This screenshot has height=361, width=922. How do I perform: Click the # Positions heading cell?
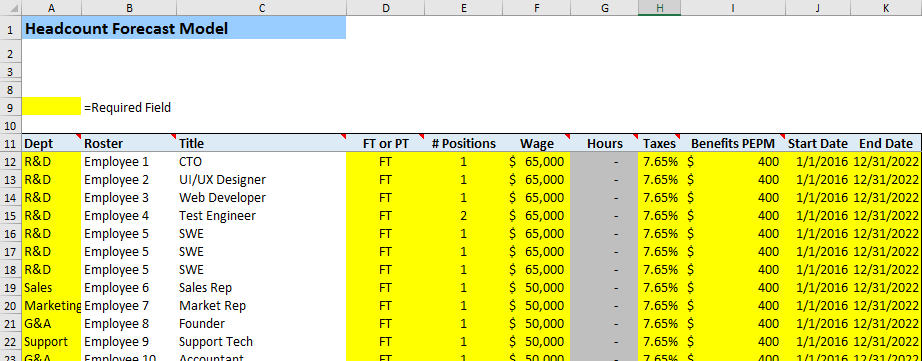tap(464, 143)
